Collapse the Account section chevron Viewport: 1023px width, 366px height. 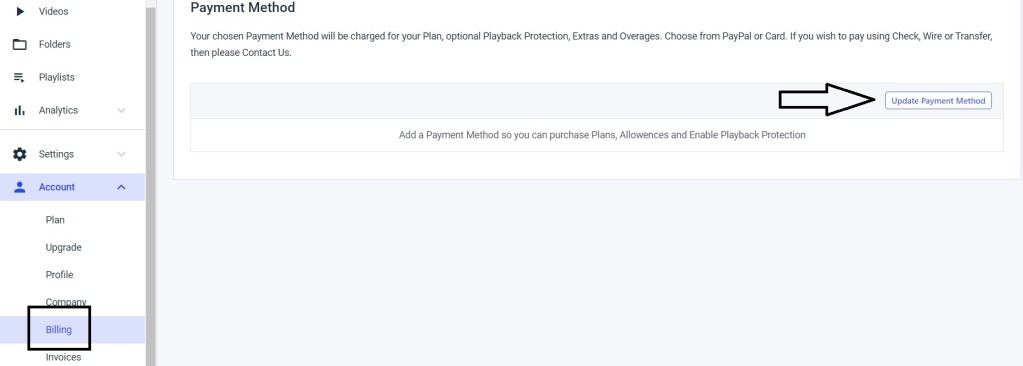pyautogui.click(x=121, y=187)
